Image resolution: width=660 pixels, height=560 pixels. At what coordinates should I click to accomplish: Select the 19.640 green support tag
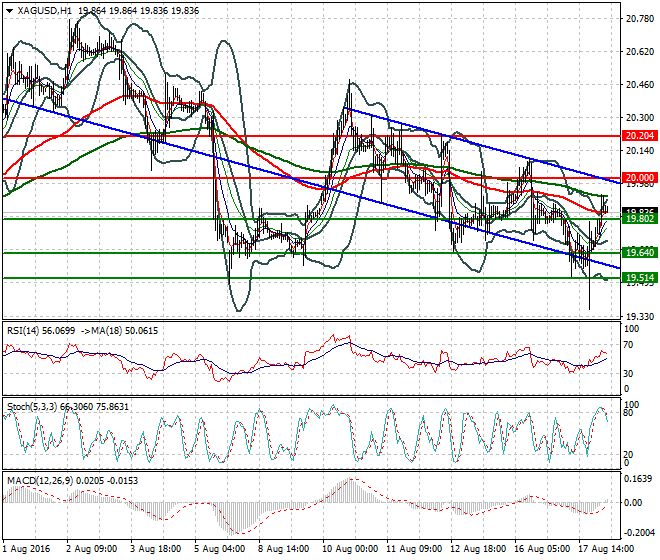click(x=638, y=253)
